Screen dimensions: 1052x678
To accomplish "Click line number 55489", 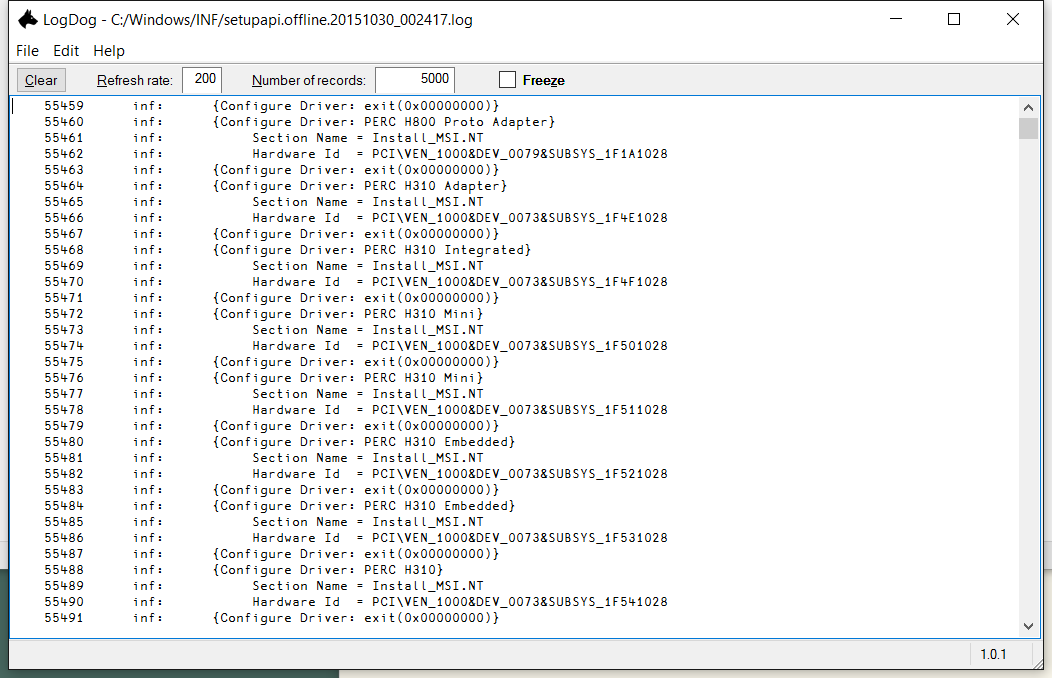I will pyautogui.click(x=64, y=586).
